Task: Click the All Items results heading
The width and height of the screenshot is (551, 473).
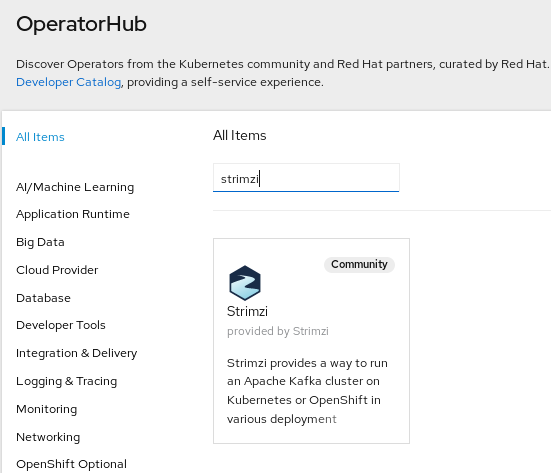Action: (x=240, y=135)
